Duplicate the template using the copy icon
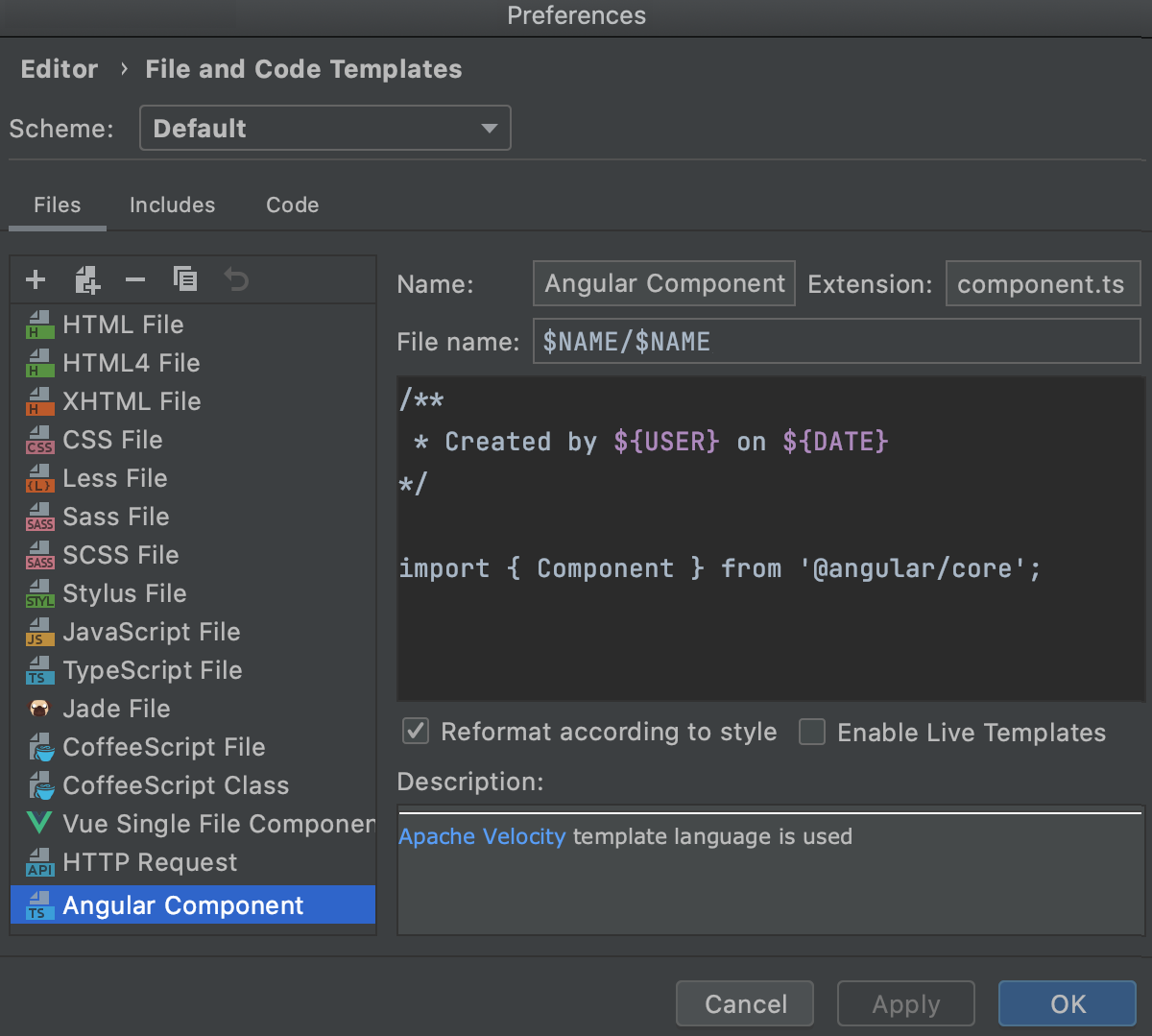1152x1036 pixels. 184,279
